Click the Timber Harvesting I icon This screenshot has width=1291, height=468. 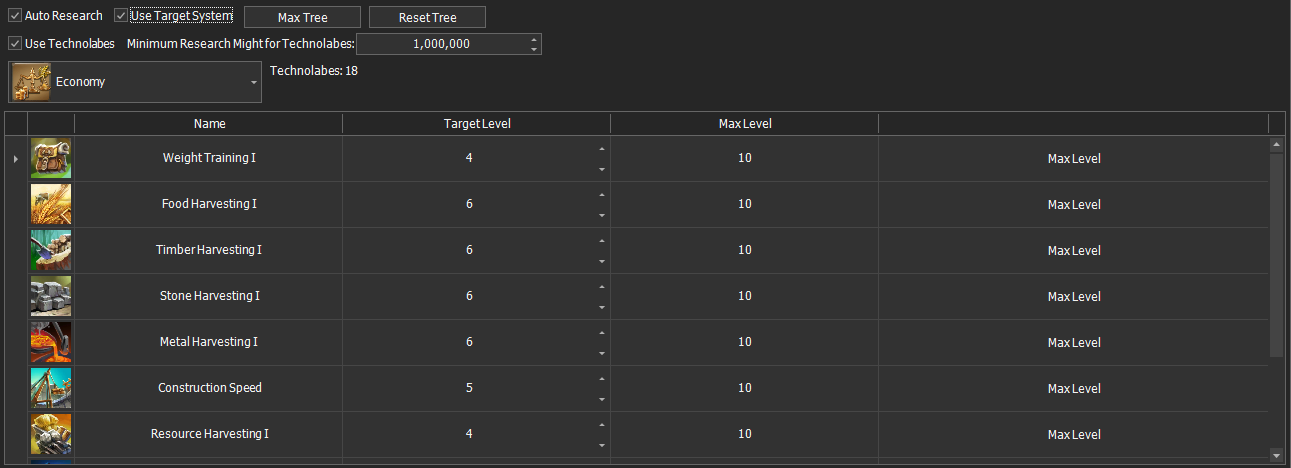coord(51,250)
